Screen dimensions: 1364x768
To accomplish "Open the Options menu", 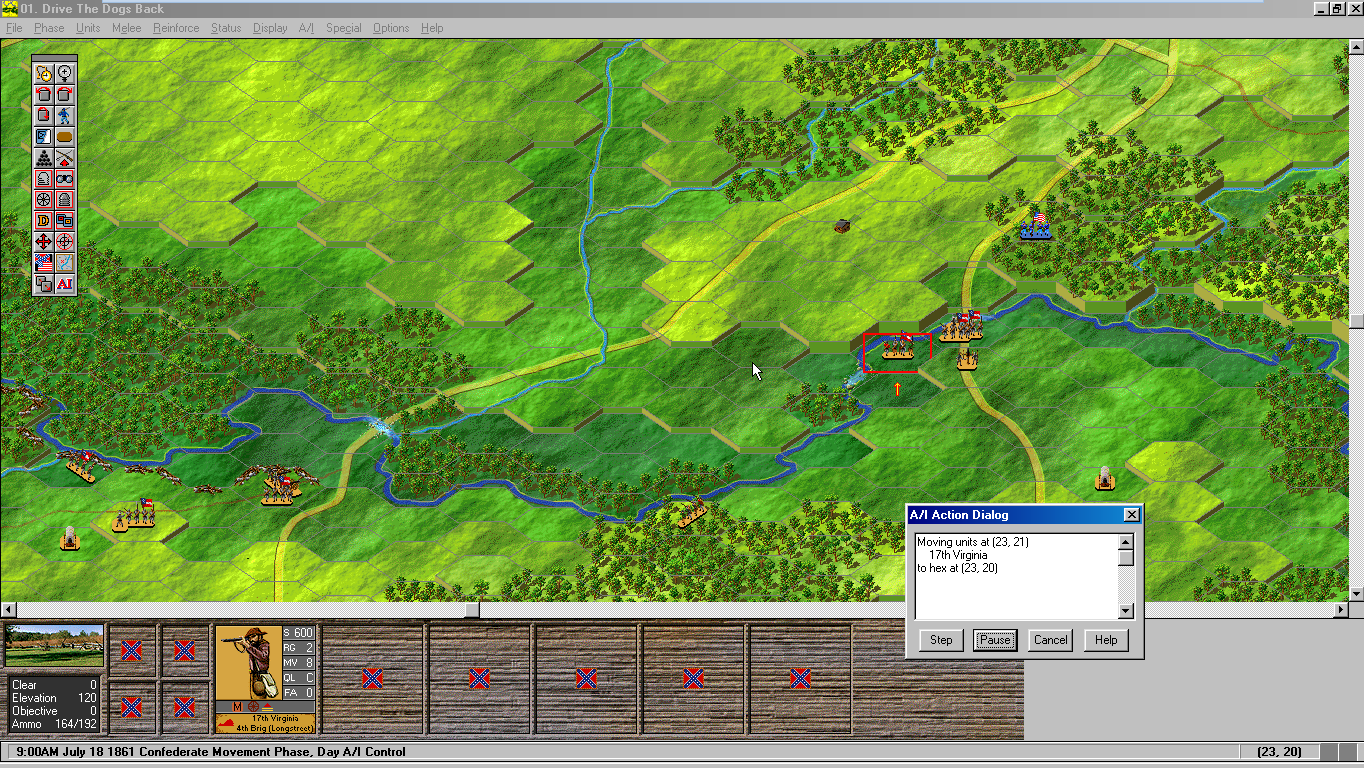I will click(391, 28).
